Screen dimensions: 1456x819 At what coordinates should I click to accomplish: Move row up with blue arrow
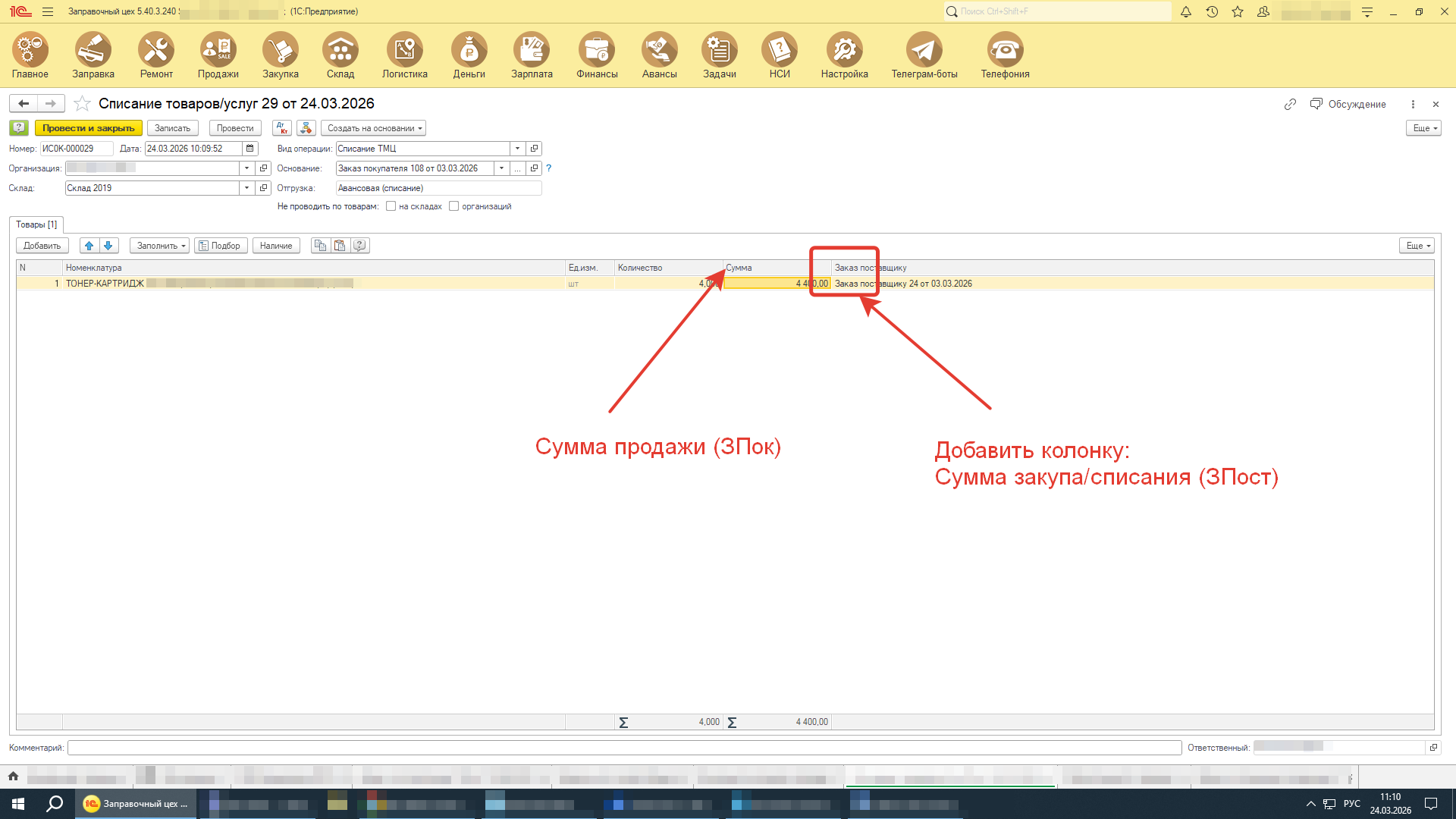click(x=89, y=246)
